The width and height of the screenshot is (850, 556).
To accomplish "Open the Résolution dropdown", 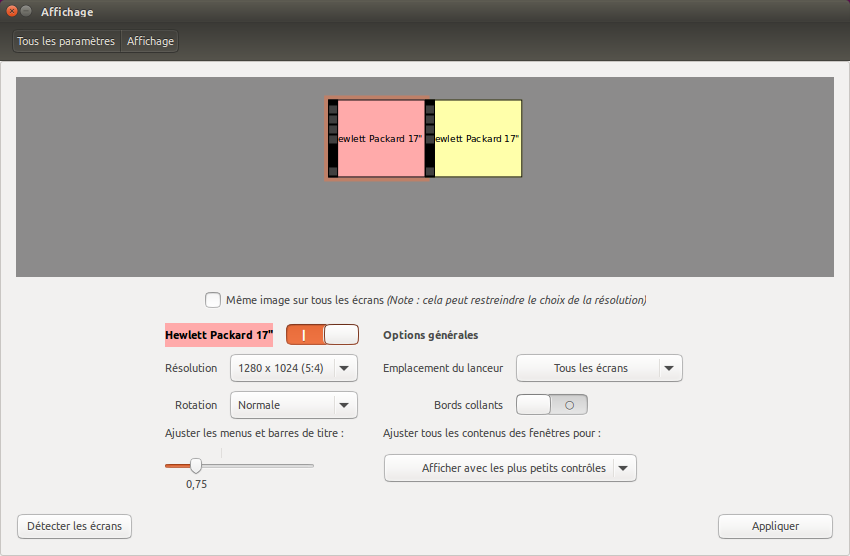I will 293,368.
